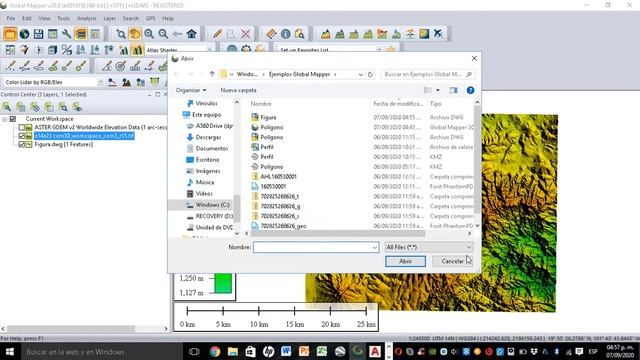Click the zoom out magnifier

163,33
